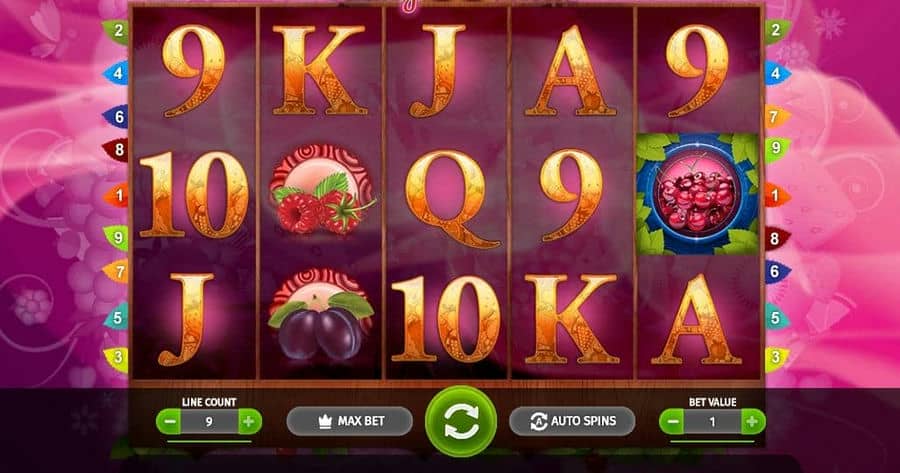Click the plum symbol on reel two
This screenshot has height=473, width=900.
321,314
